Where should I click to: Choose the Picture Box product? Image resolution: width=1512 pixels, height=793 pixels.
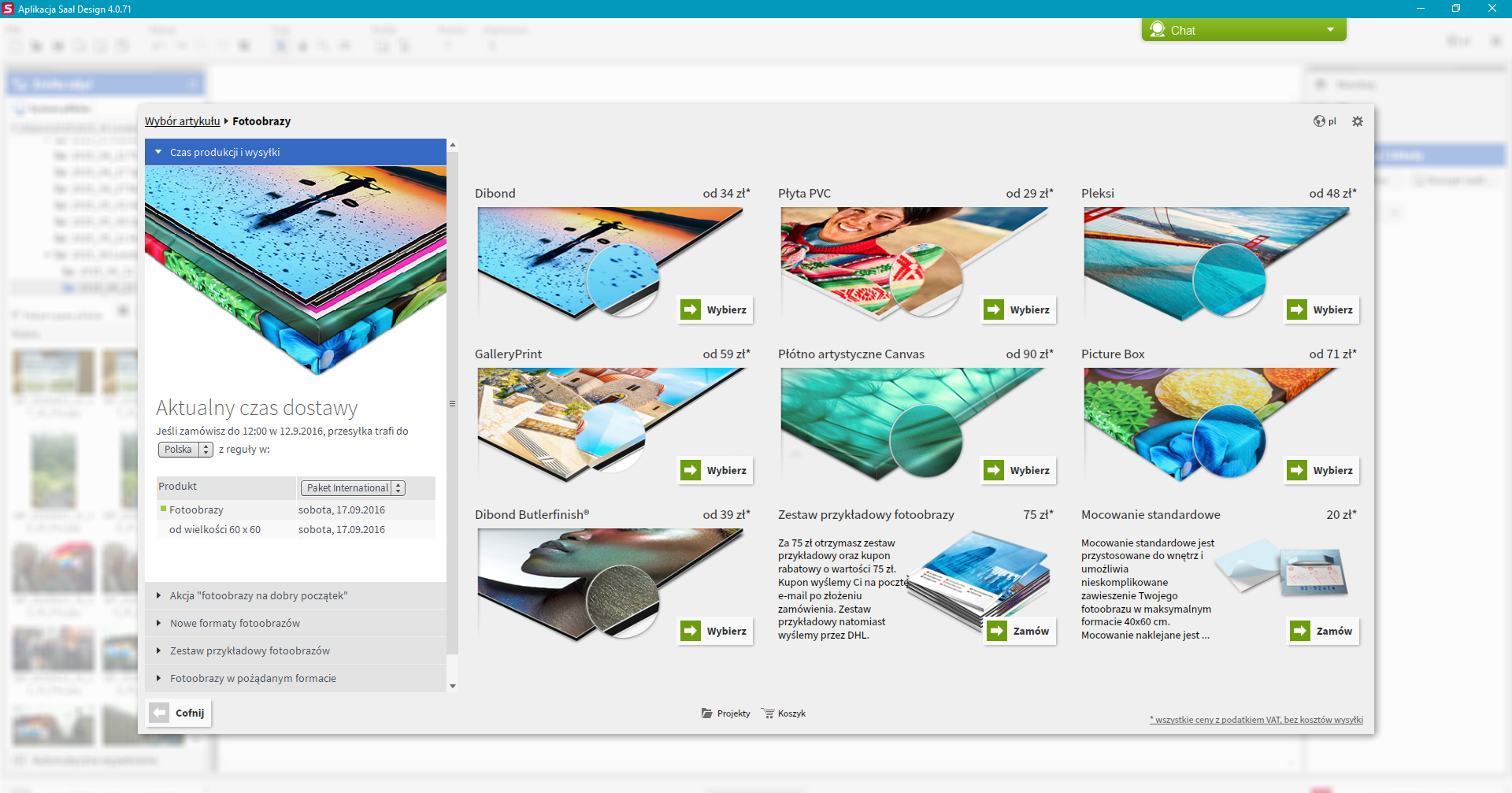1321,470
